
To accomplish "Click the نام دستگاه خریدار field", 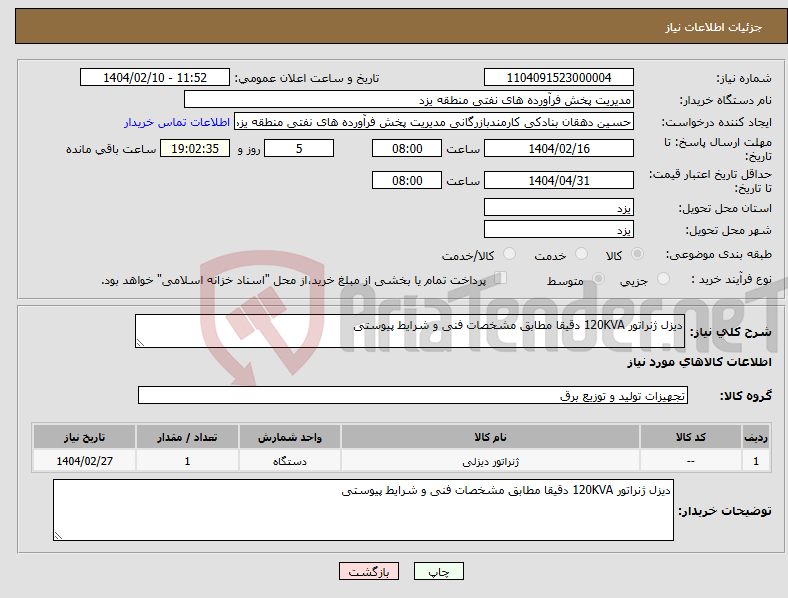I will click(409, 99).
